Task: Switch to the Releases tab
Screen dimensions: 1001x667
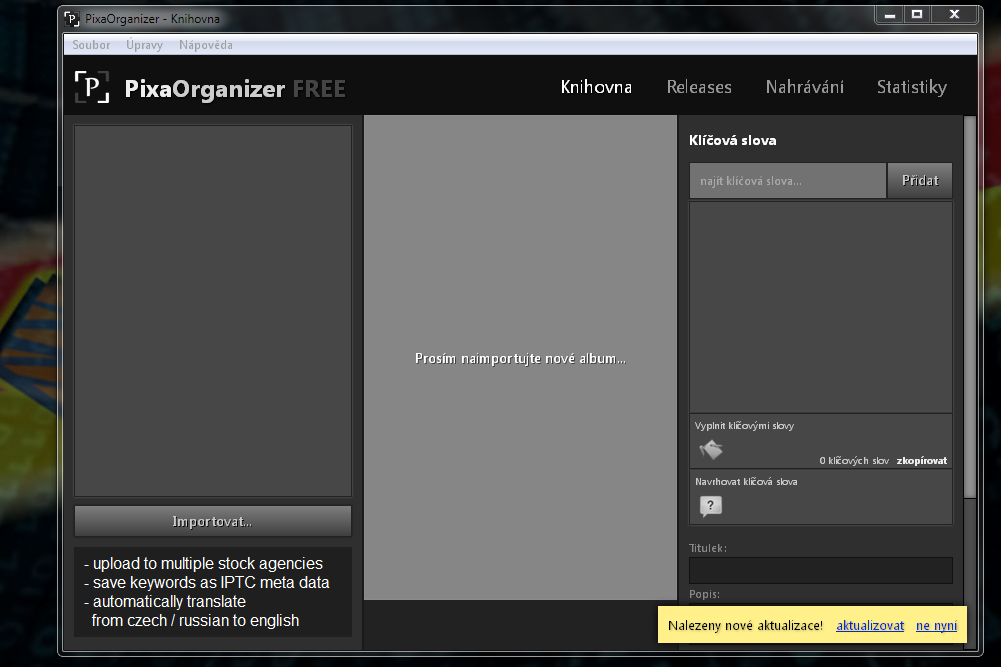Action: [699, 87]
